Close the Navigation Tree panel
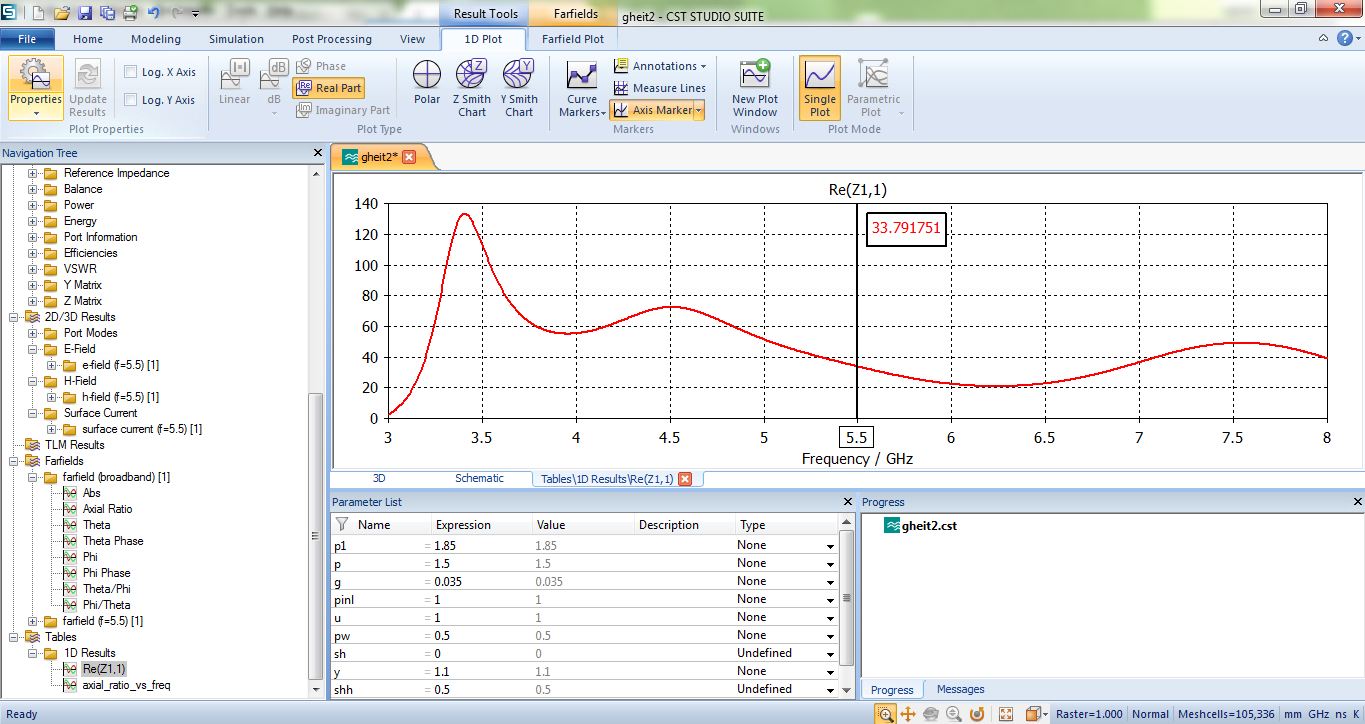Image resolution: width=1365 pixels, height=724 pixels. click(x=319, y=153)
